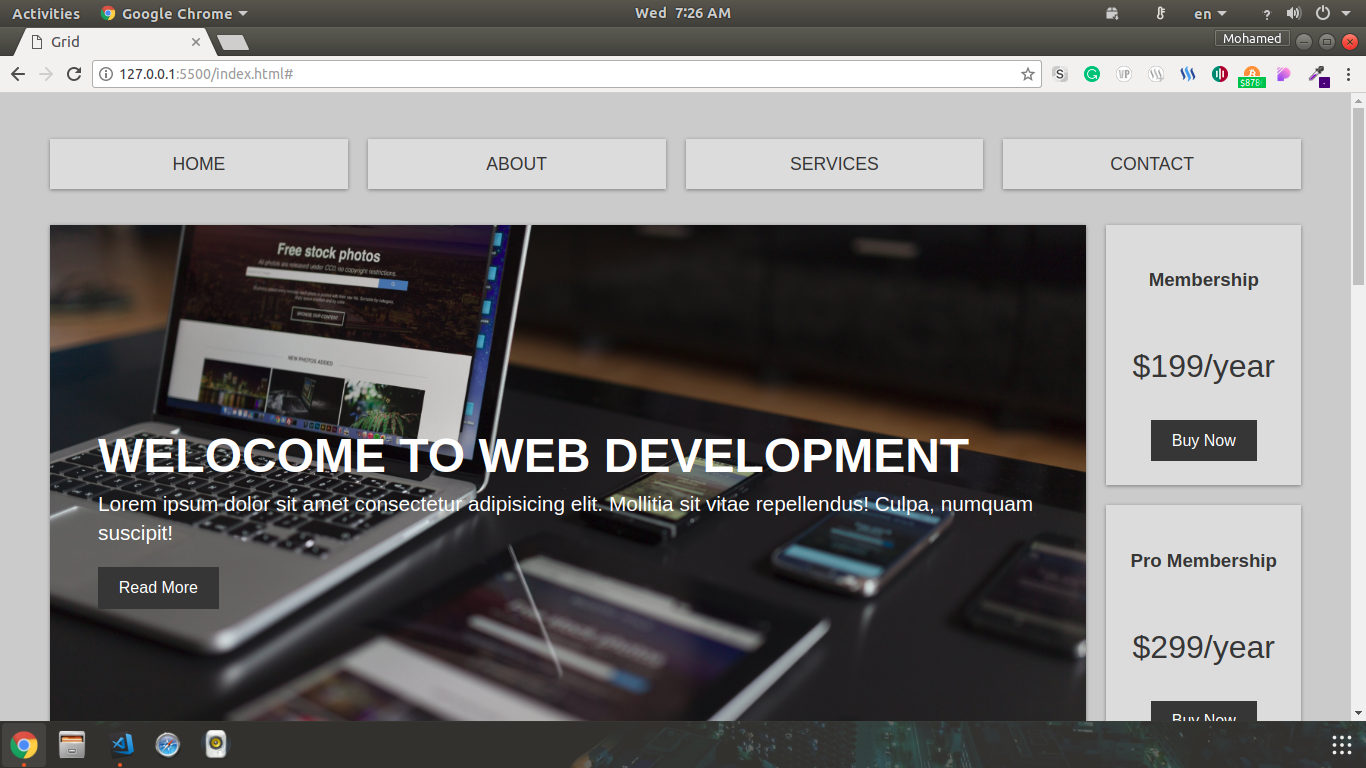Viewport: 1366px width, 768px height.
Task: Click Activities in the top bar
Action: coord(46,13)
